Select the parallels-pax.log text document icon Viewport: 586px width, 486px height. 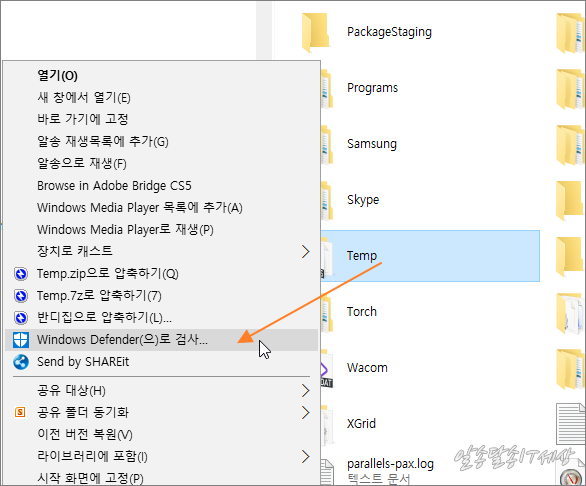[x=327, y=472]
